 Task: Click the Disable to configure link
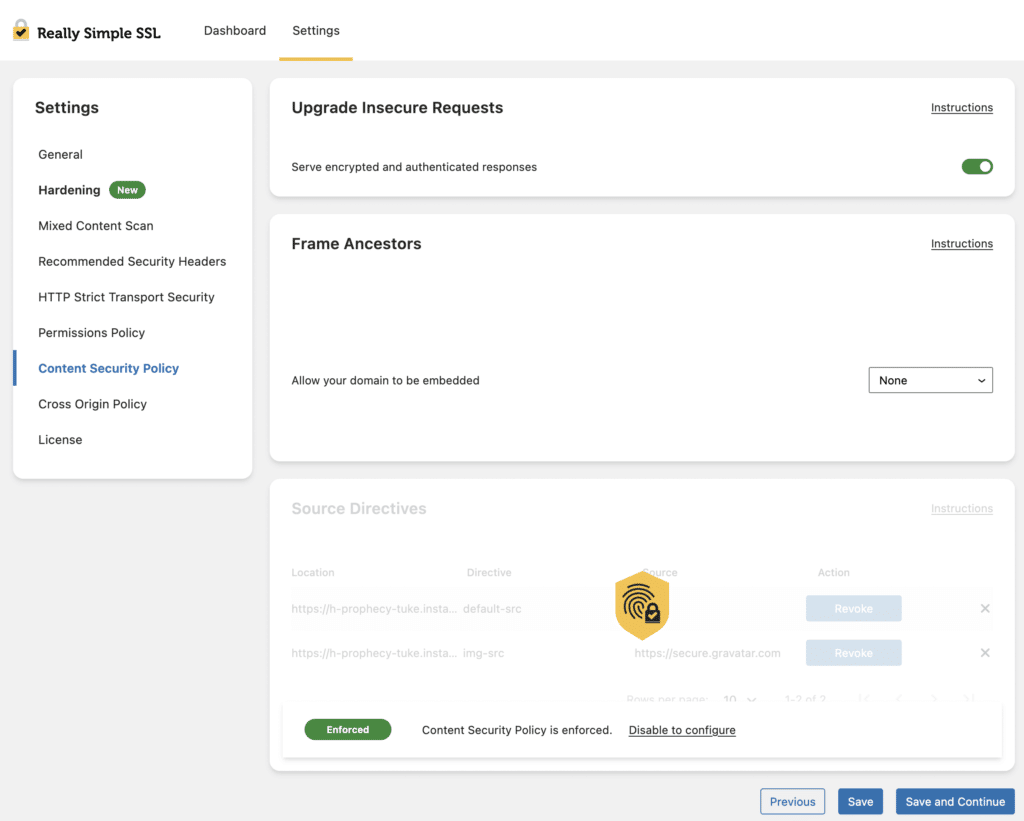coord(682,730)
